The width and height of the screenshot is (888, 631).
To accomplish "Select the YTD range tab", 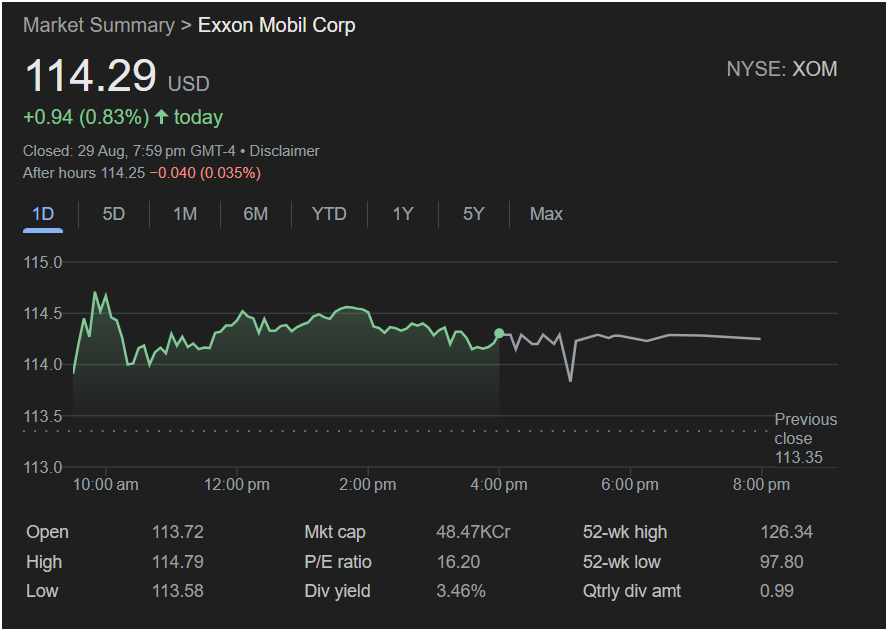I will 329,214.
